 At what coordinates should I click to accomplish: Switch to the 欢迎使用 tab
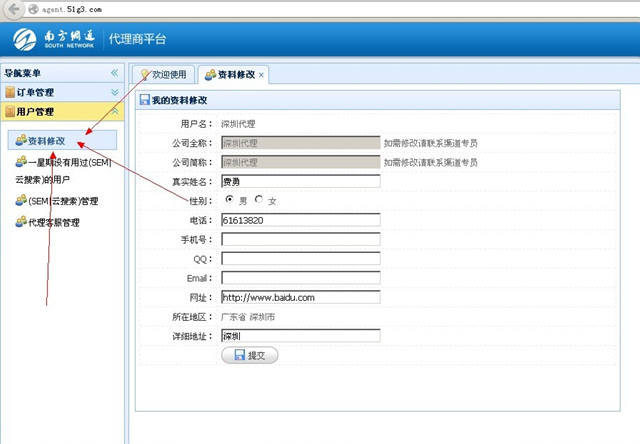pyautogui.click(x=163, y=74)
